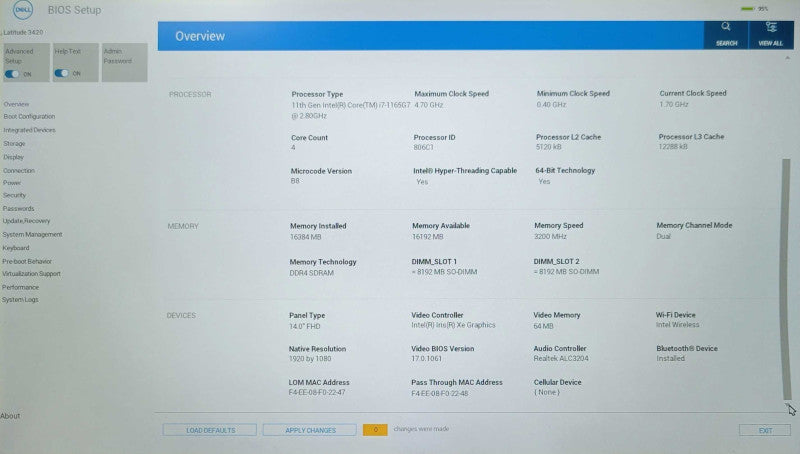The height and width of the screenshot is (454, 800).
Task: Click the Current Clock Speed 1.70 GHz value
Action: pyautogui.click(x=674, y=104)
